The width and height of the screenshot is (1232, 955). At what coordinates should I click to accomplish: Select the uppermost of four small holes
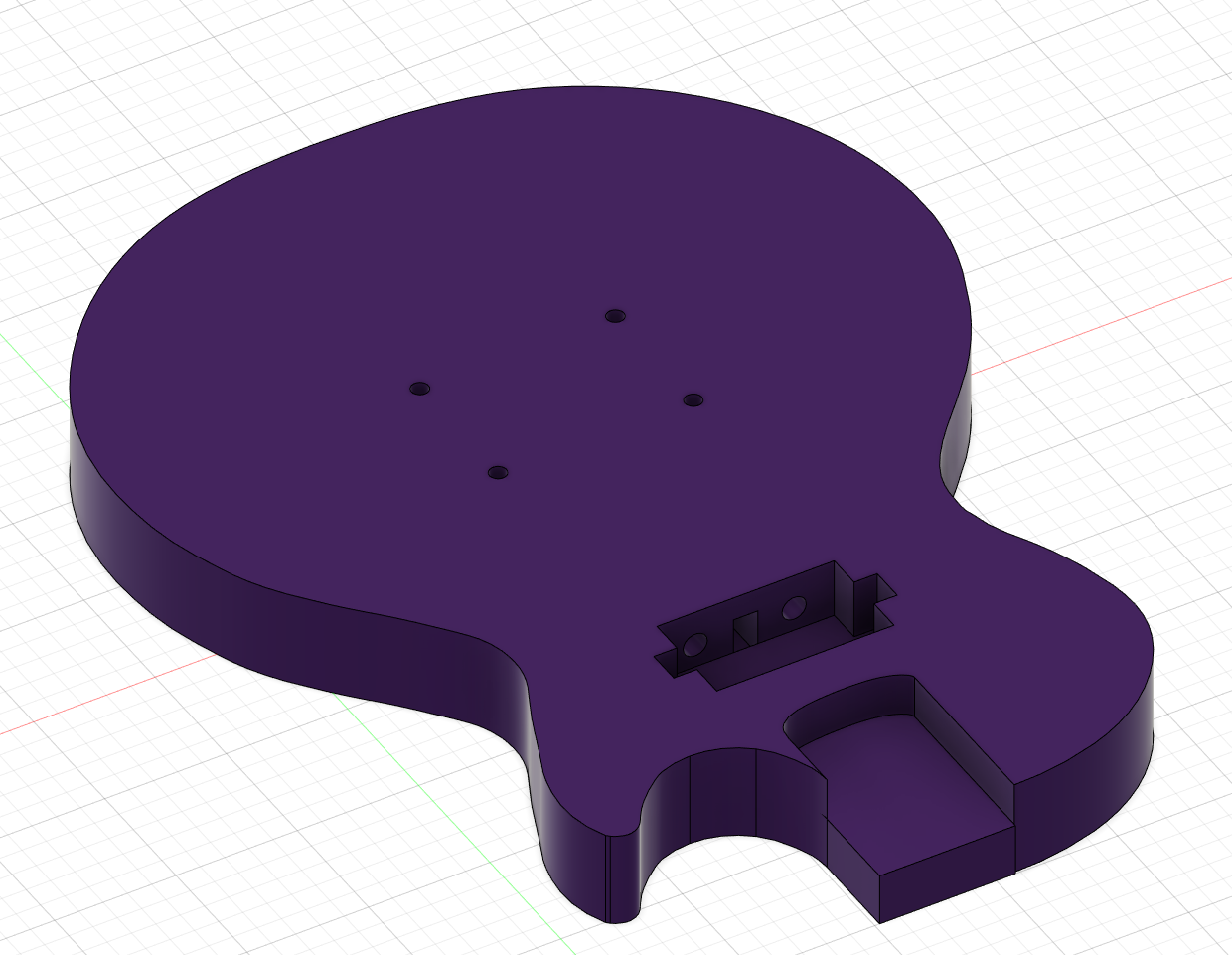pyautogui.click(x=616, y=316)
